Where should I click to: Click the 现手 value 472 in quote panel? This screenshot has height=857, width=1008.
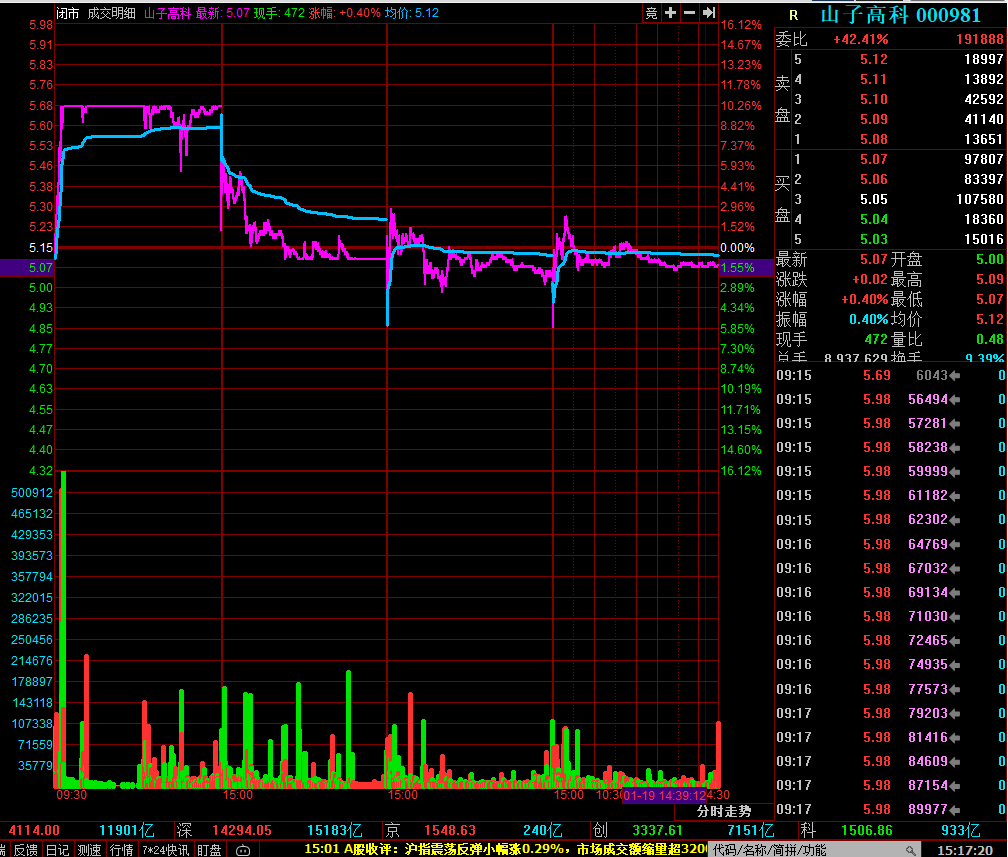click(876, 339)
